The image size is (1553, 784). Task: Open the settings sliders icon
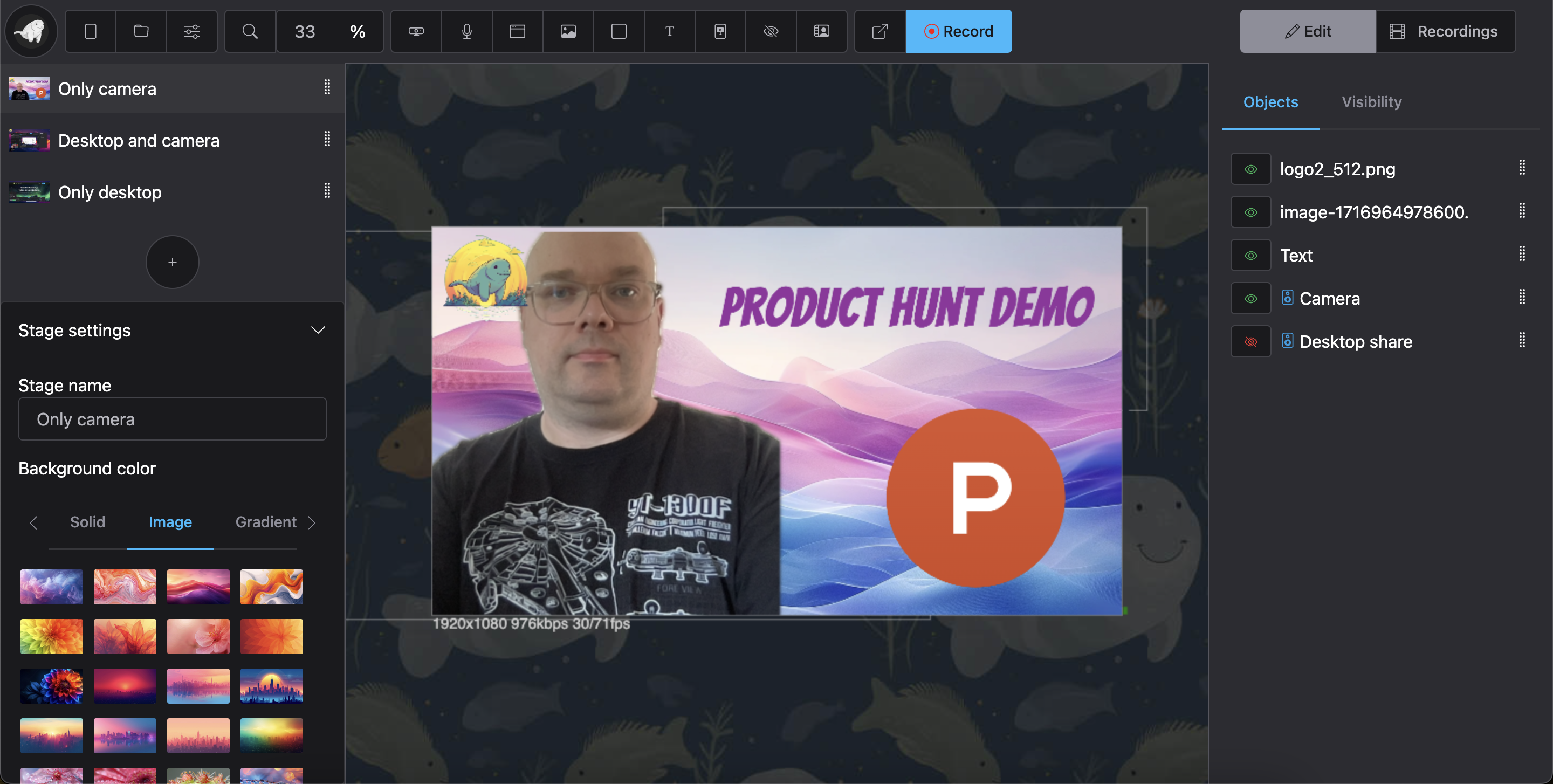pyautogui.click(x=192, y=31)
